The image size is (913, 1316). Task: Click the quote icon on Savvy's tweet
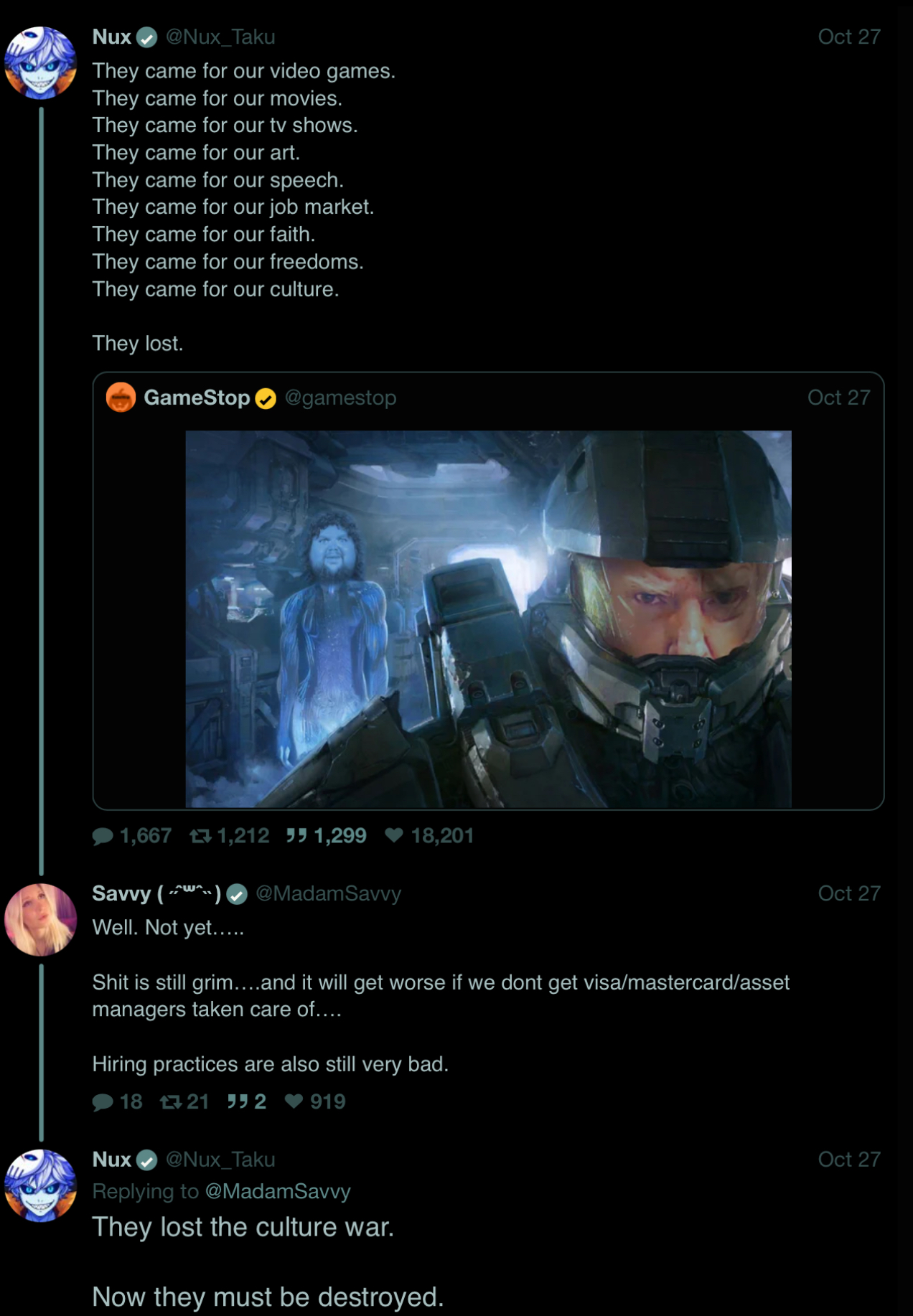tap(238, 1102)
